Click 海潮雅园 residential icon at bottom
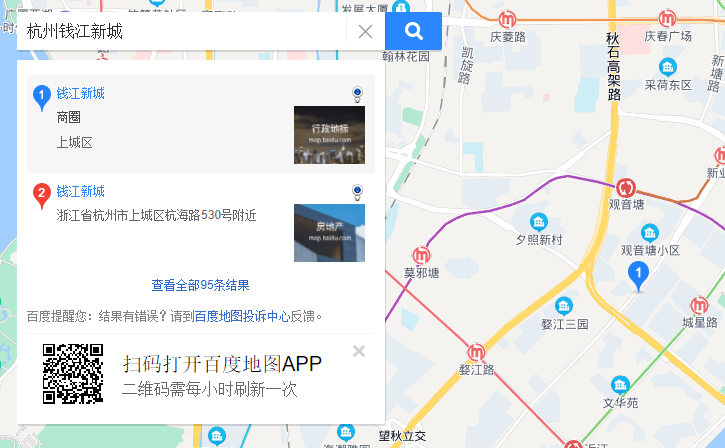The width and height of the screenshot is (725, 448). tap(345, 433)
